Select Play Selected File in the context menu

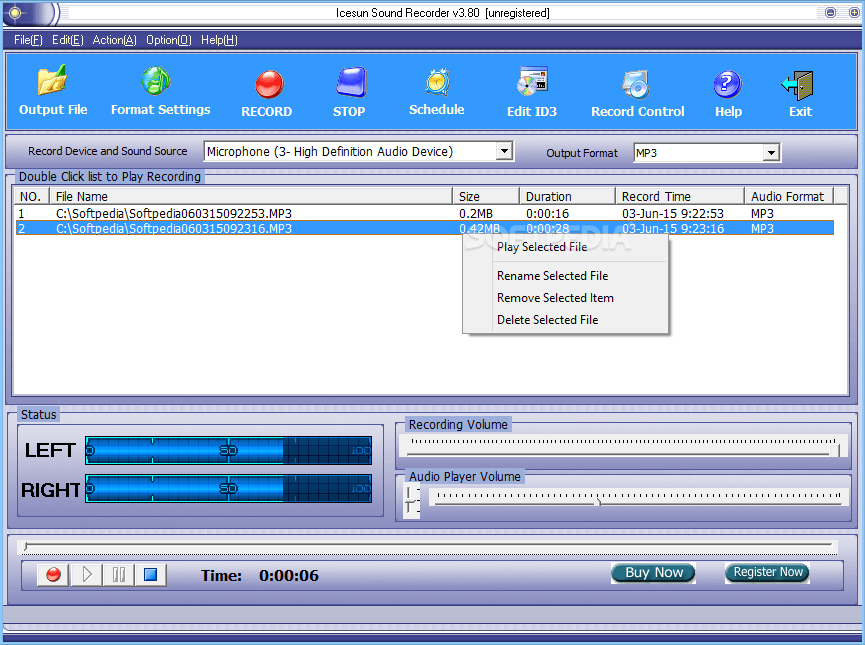click(x=544, y=247)
